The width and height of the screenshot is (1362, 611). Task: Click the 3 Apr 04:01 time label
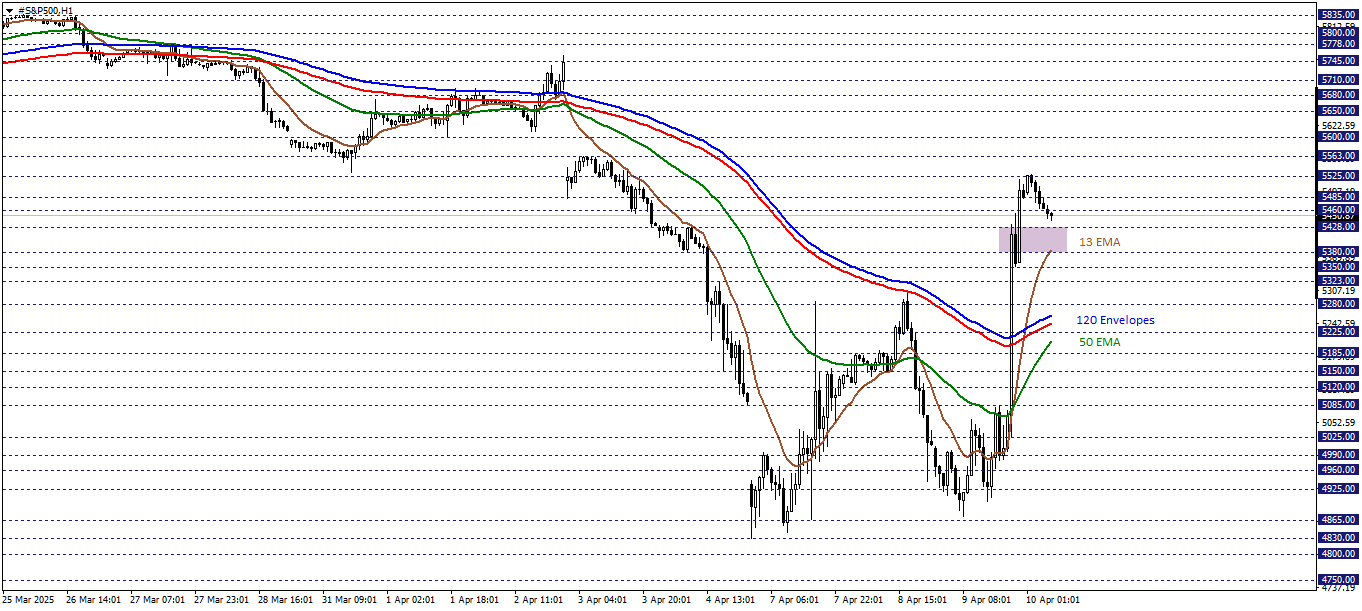coord(604,600)
